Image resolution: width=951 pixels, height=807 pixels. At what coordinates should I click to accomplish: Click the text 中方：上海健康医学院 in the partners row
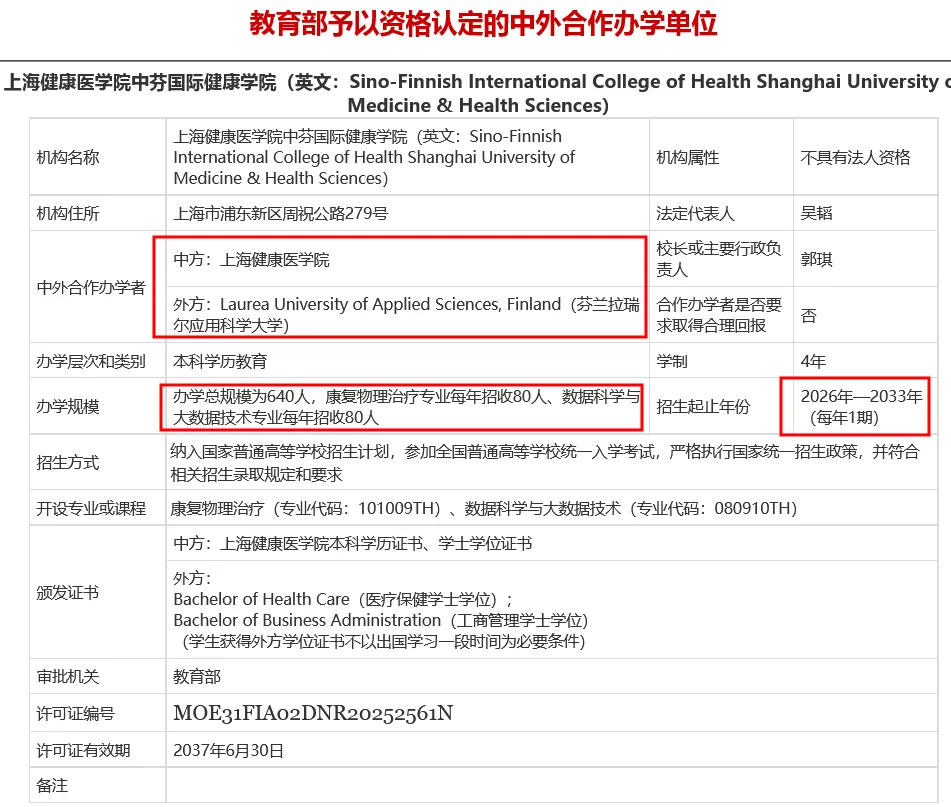tap(251, 260)
